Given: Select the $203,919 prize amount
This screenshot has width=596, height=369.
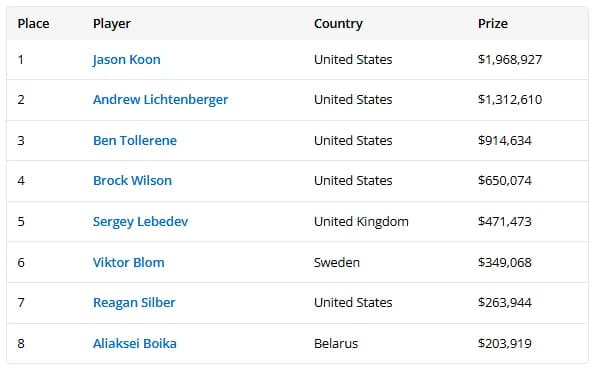Looking at the screenshot, I should tap(504, 344).
